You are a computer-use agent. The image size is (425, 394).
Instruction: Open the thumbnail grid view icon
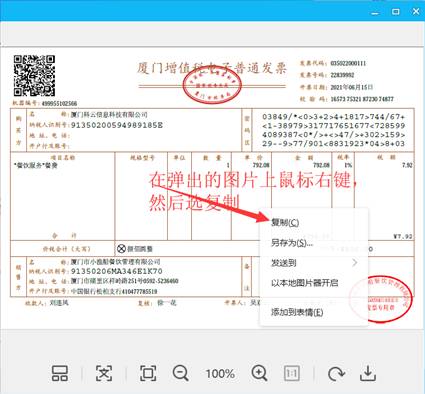[60, 373]
